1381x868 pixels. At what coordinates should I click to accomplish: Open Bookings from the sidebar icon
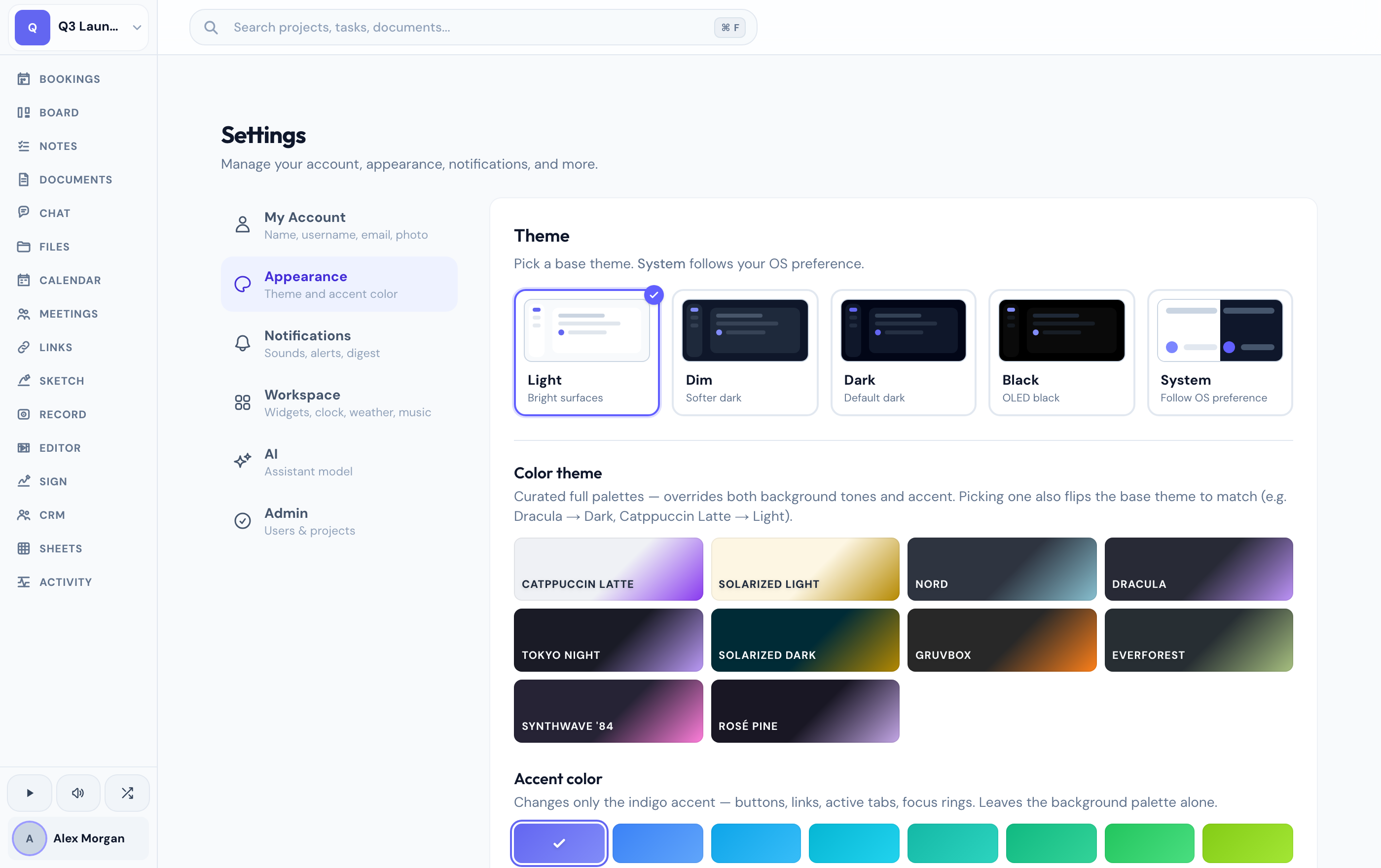pos(24,78)
